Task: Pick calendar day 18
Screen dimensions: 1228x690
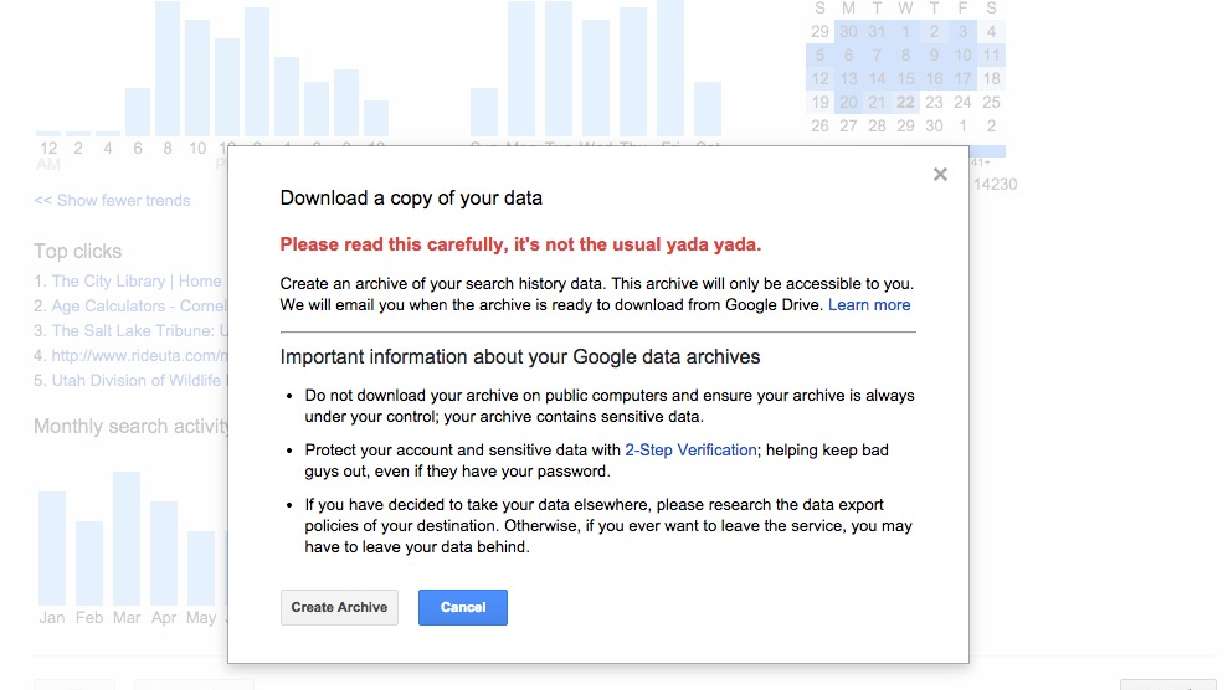Action: (990, 78)
